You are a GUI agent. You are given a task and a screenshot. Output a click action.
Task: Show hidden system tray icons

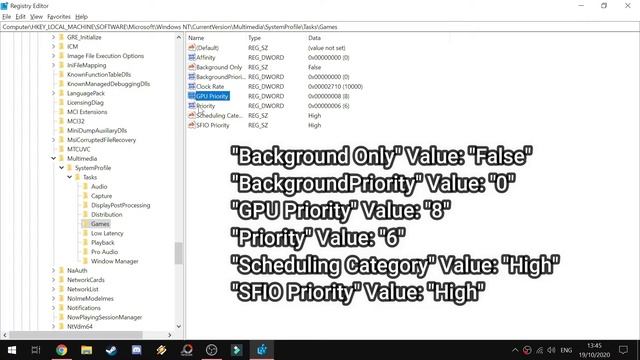pyautogui.click(x=515, y=350)
